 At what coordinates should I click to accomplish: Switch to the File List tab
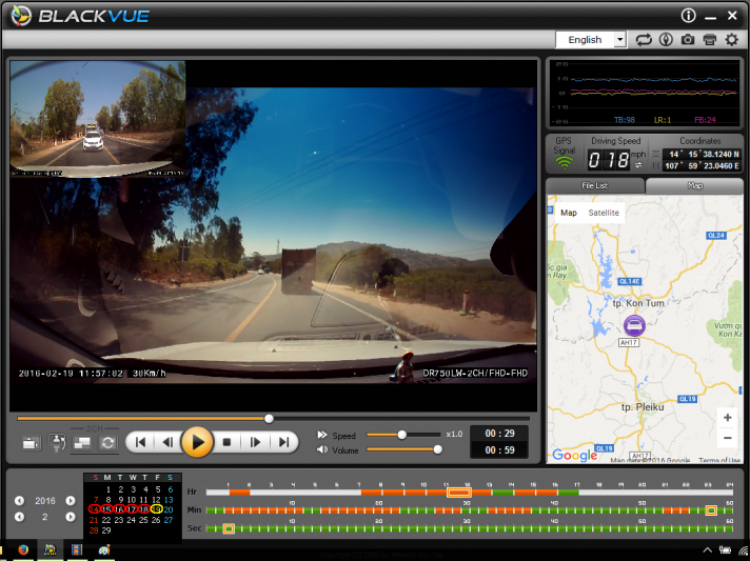(595, 186)
